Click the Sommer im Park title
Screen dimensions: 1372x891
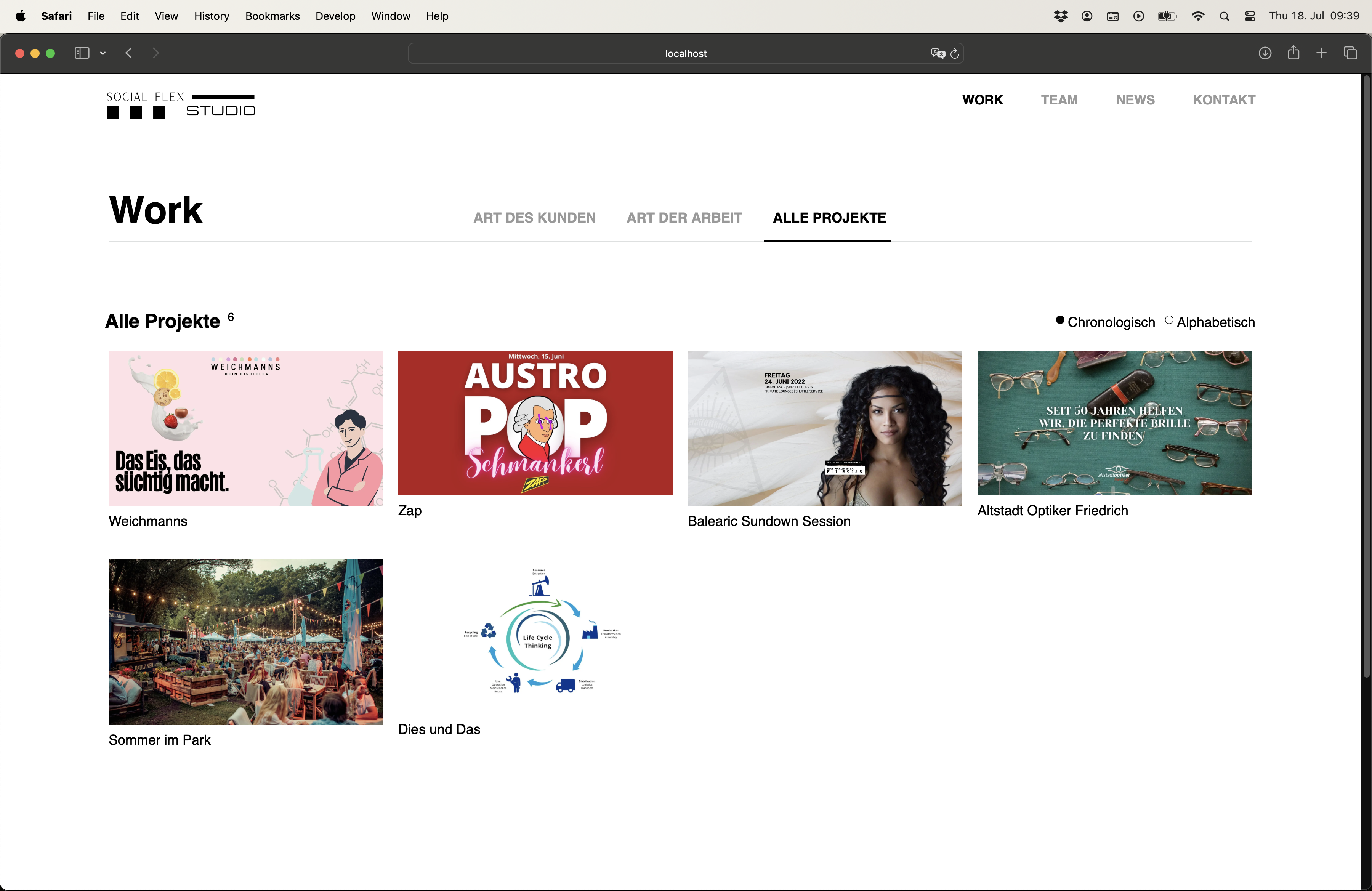click(x=160, y=740)
